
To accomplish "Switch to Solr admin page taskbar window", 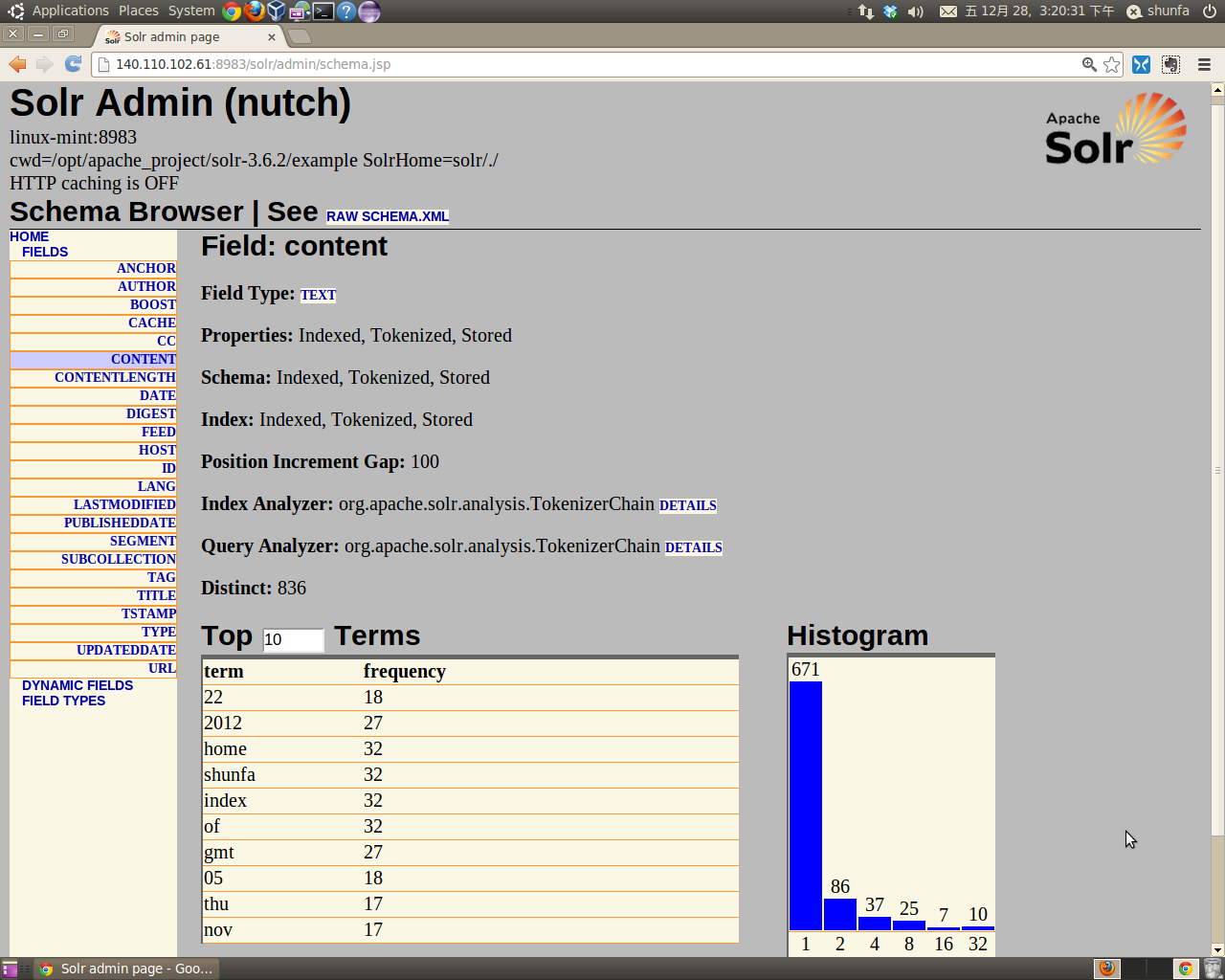I will click(x=126, y=969).
